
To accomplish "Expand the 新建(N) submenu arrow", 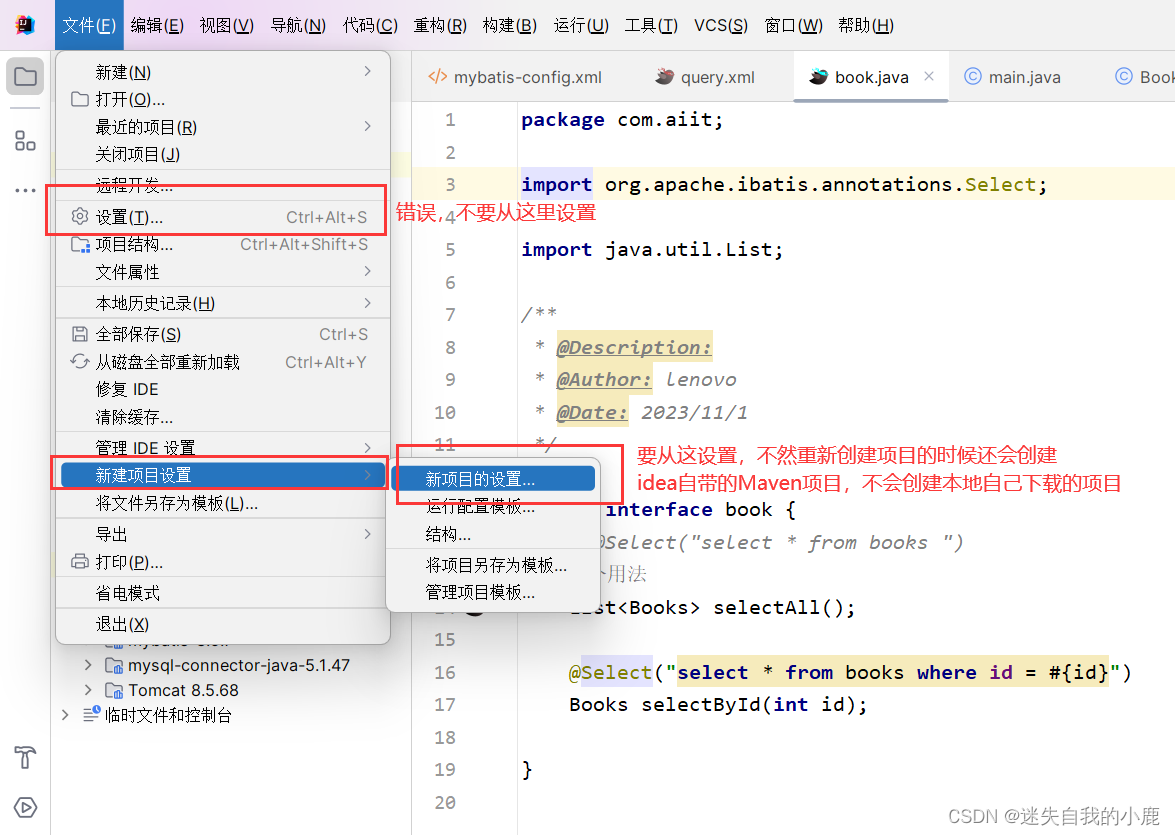I will tap(367, 71).
